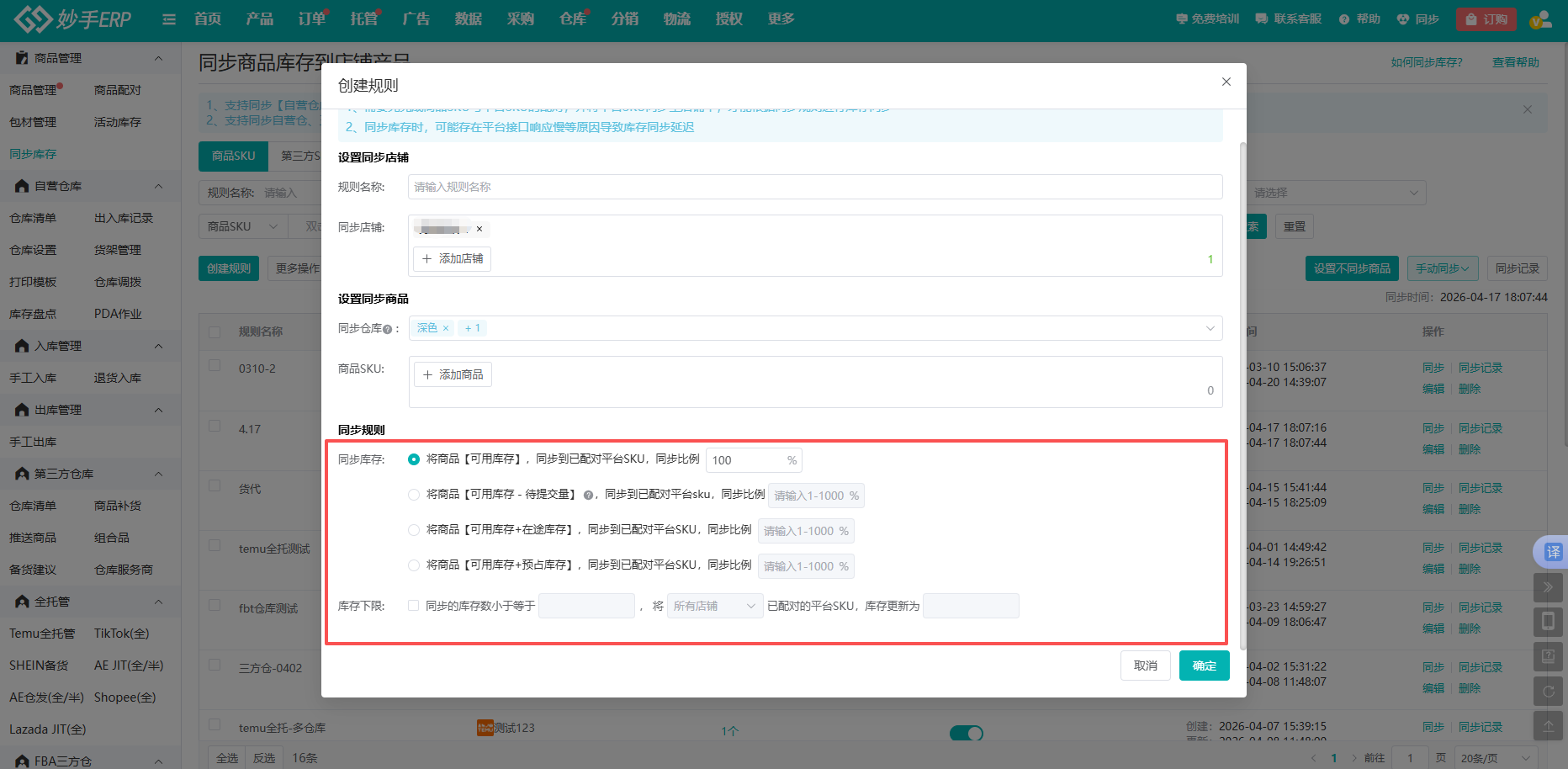Collapse the 入库管理 sidebar section
1568x769 pixels.
(158, 346)
